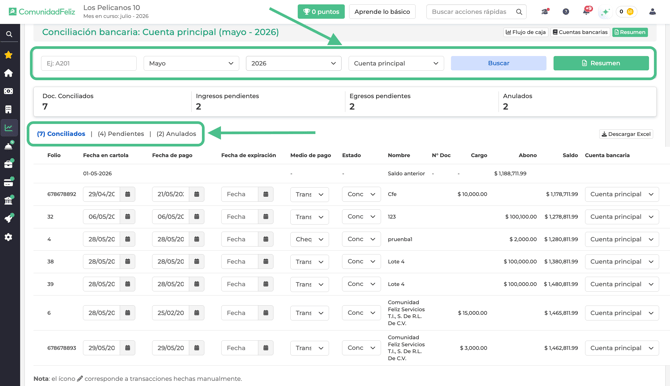Focus the Buscar acciones rápidas field
The image size is (670, 386).
[x=470, y=12]
